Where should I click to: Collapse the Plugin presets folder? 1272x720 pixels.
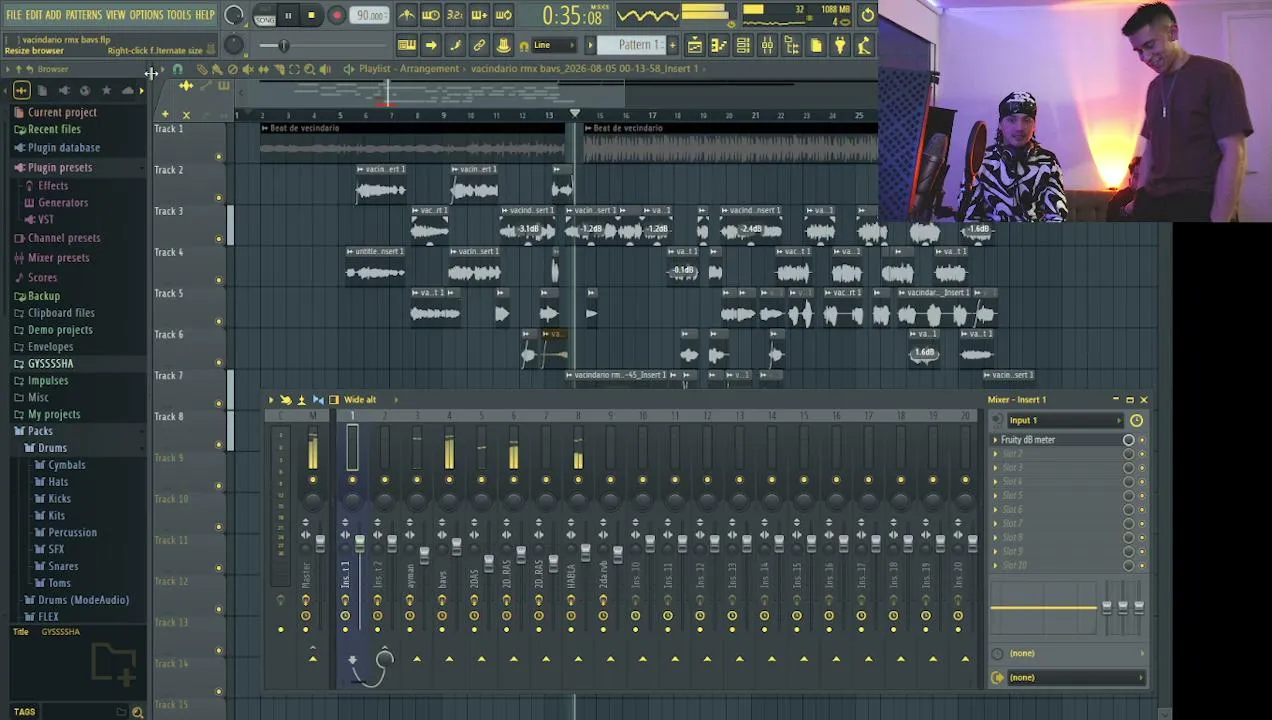(60, 167)
